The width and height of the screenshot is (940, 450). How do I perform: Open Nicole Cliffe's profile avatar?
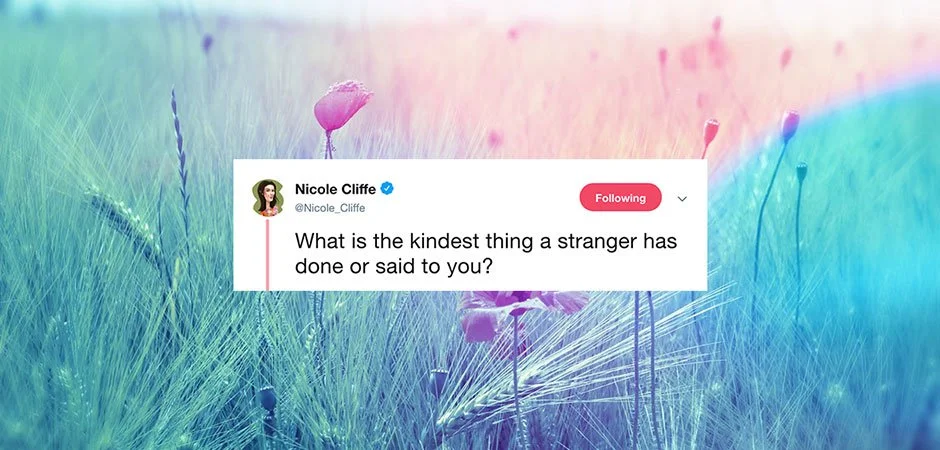click(x=267, y=198)
